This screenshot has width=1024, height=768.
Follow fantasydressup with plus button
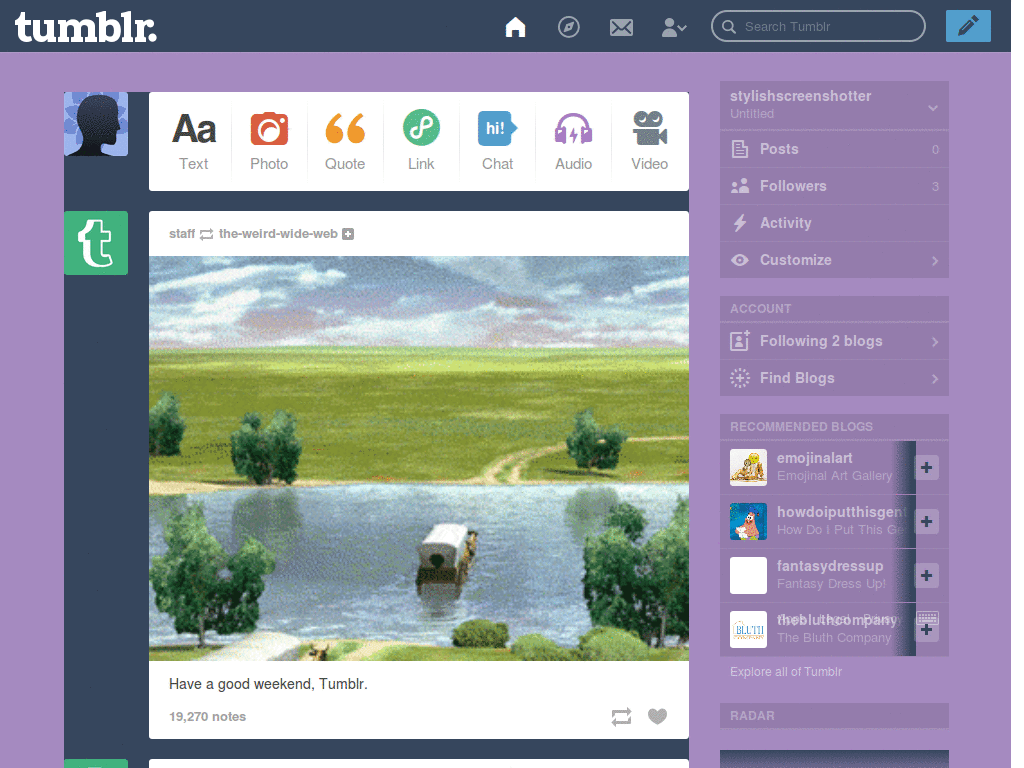click(x=926, y=575)
